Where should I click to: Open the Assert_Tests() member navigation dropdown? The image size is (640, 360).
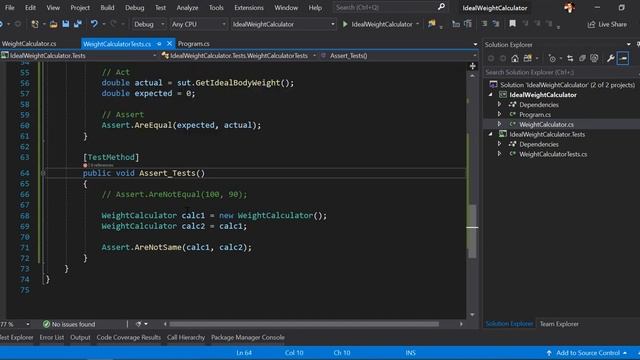tap(398, 56)
